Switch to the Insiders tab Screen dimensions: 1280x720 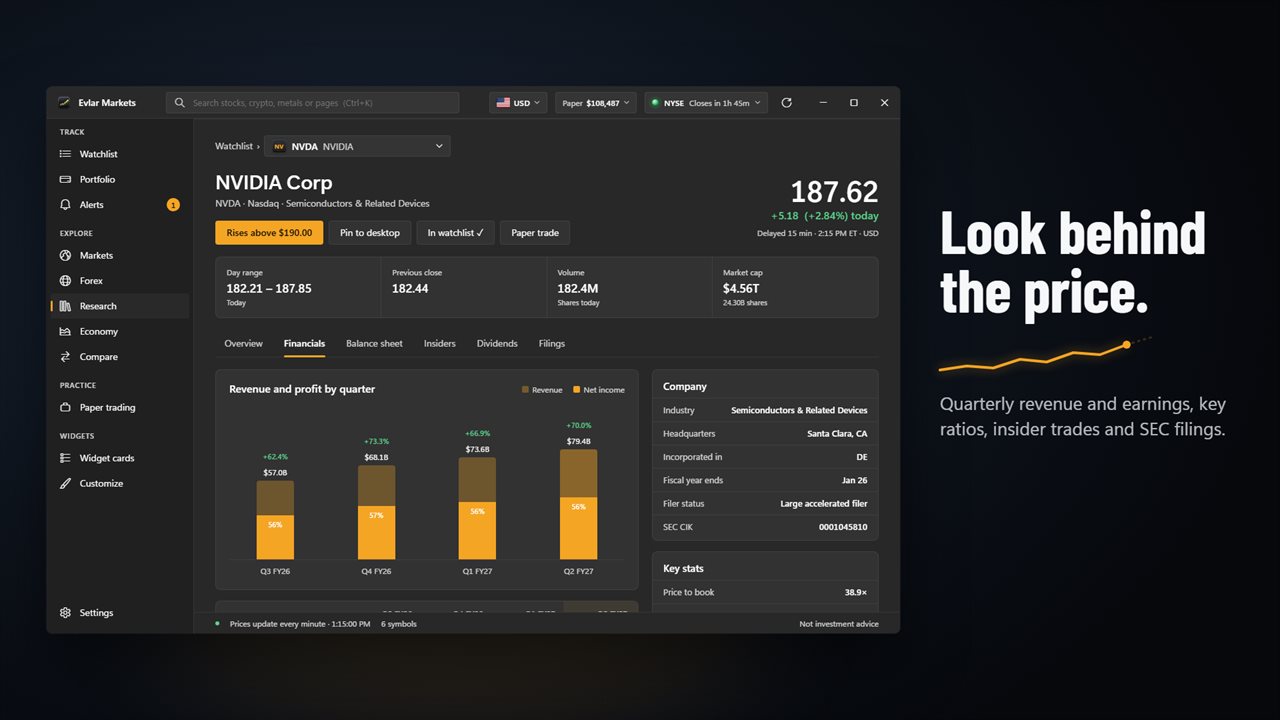click(440, 343)
